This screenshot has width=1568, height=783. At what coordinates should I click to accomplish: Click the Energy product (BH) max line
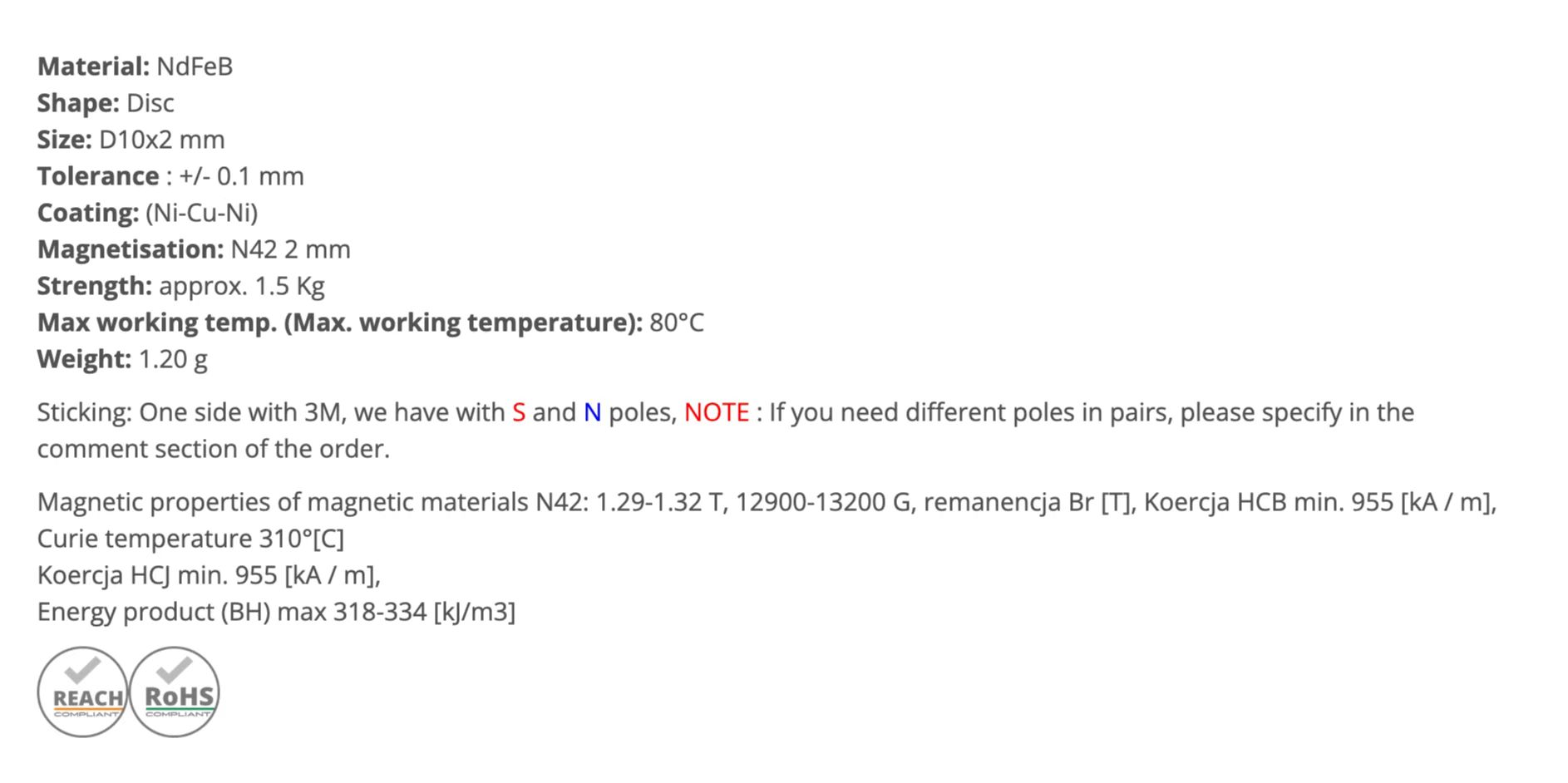[276, 612]
